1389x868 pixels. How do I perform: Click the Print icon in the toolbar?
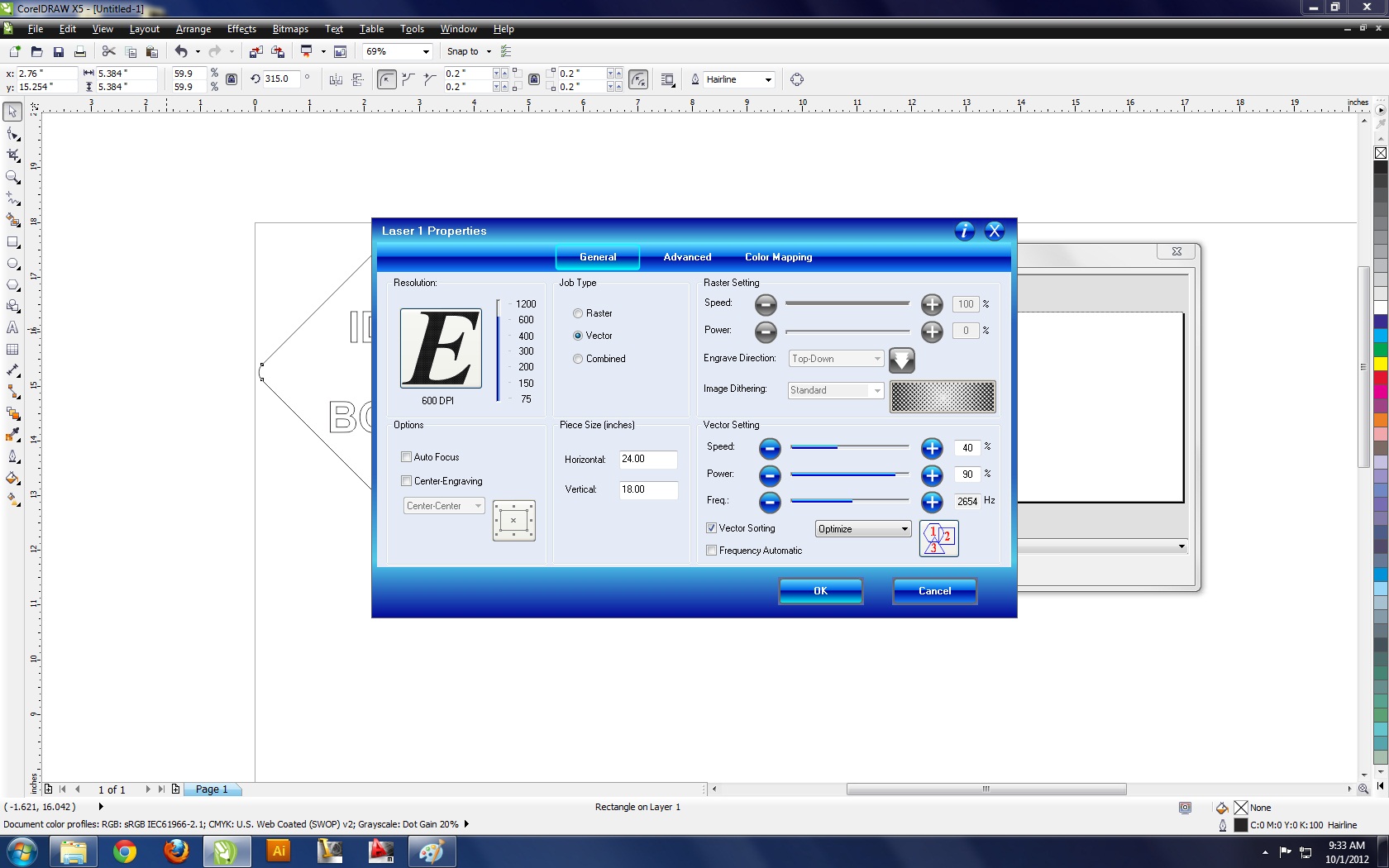coord(80,51)
